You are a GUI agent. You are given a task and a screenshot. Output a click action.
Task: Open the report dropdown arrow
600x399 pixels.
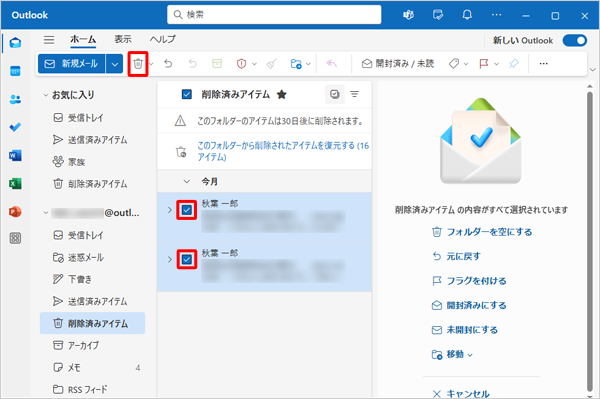pyautogui.click(x=254, y=64)
